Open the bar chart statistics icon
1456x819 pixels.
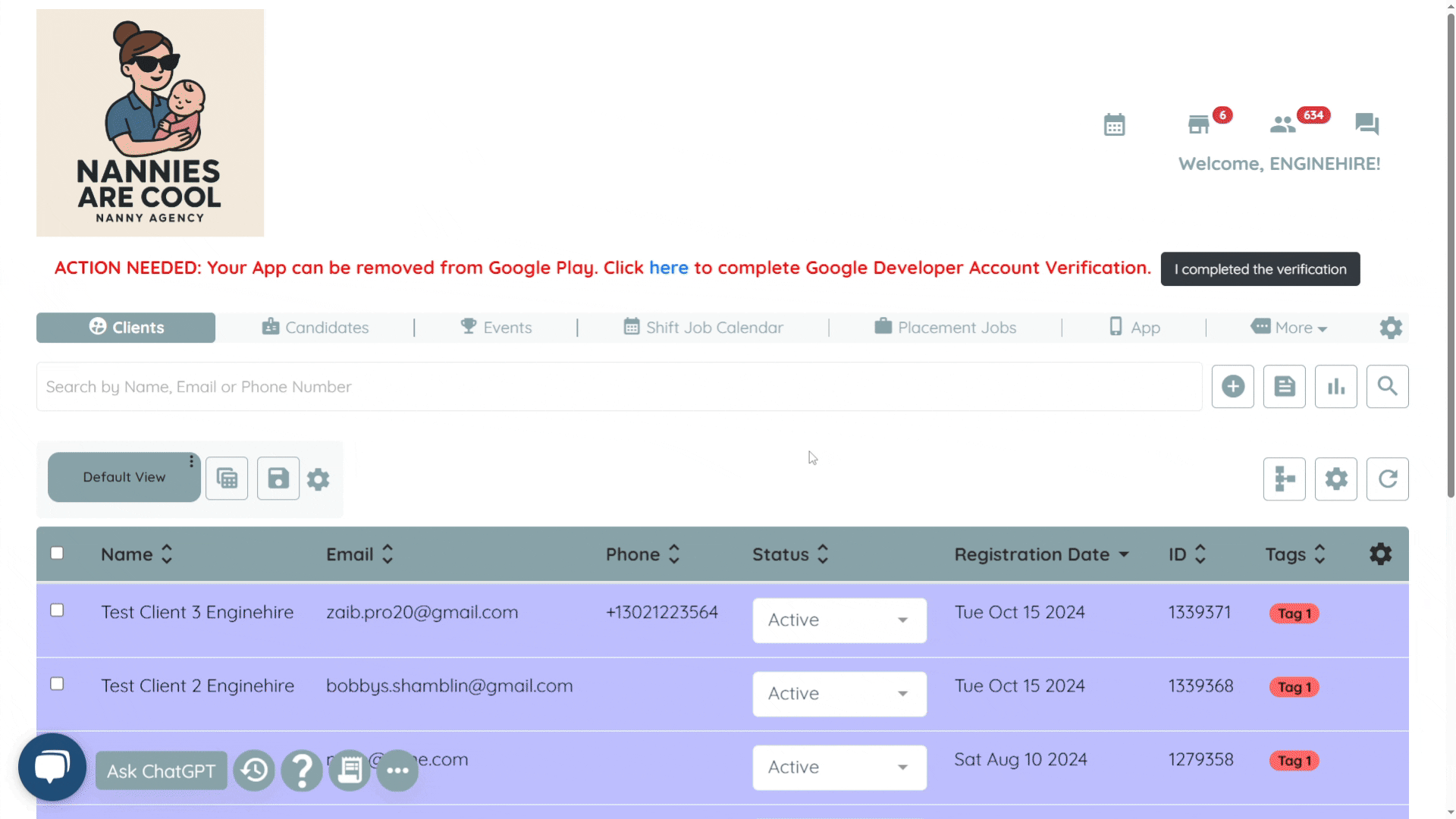[1336, 387]
